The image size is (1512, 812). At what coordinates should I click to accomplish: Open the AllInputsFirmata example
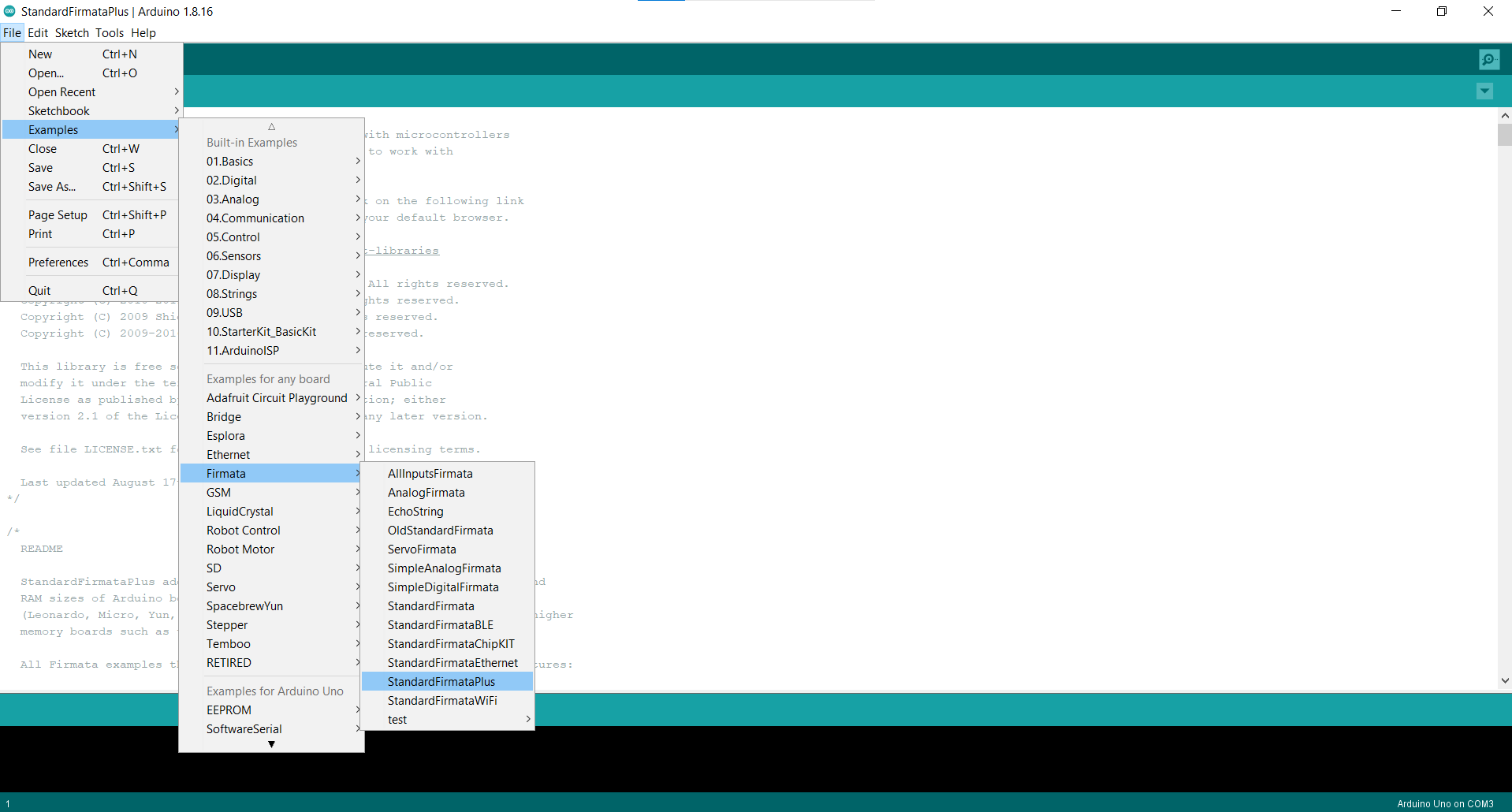tap(448, 474)
